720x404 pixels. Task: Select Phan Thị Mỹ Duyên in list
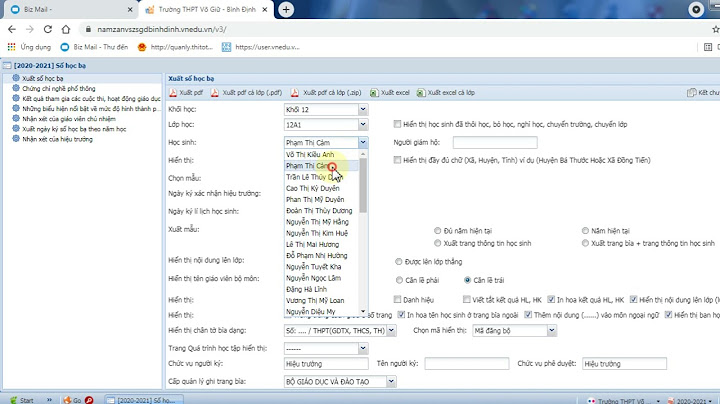pyautogui.click(x=321, y=199)
